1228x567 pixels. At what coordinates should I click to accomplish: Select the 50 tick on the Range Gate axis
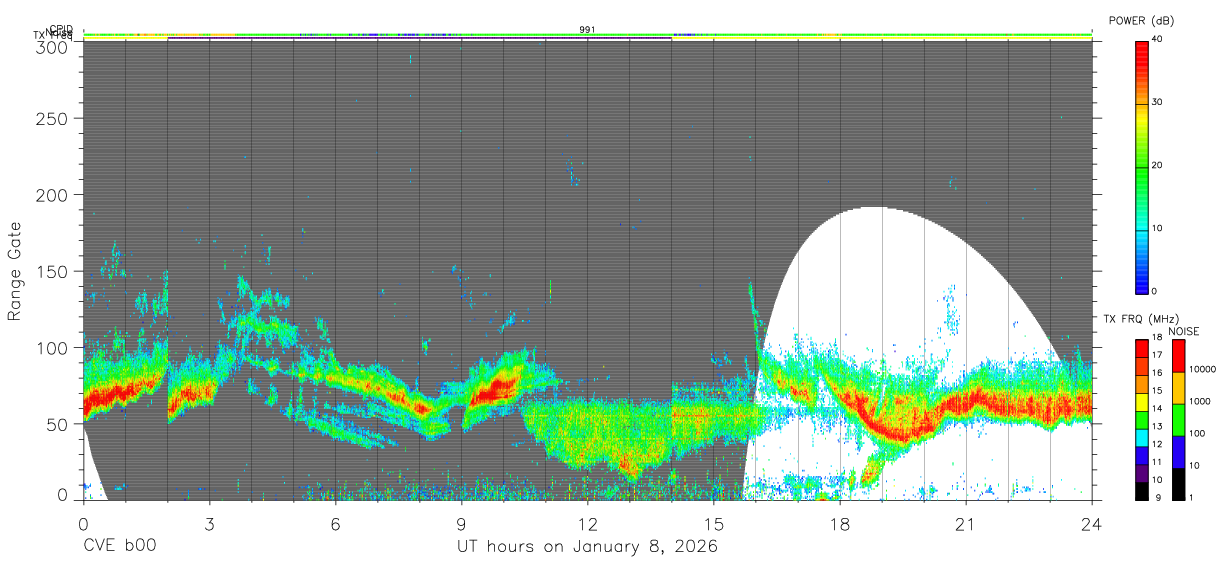(58, 424)
